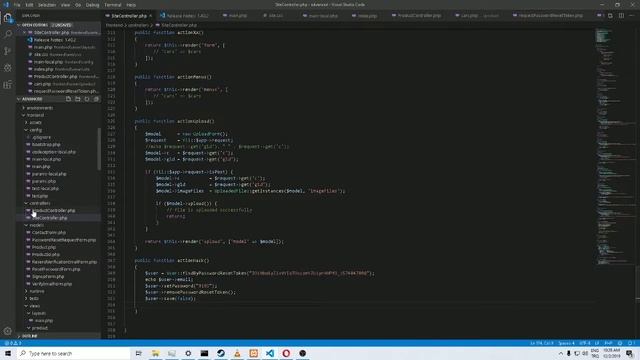The width and height of the screenshot is (640, 360).
Task: Switch to the main-local.php tab
Action: coord(320,16)
